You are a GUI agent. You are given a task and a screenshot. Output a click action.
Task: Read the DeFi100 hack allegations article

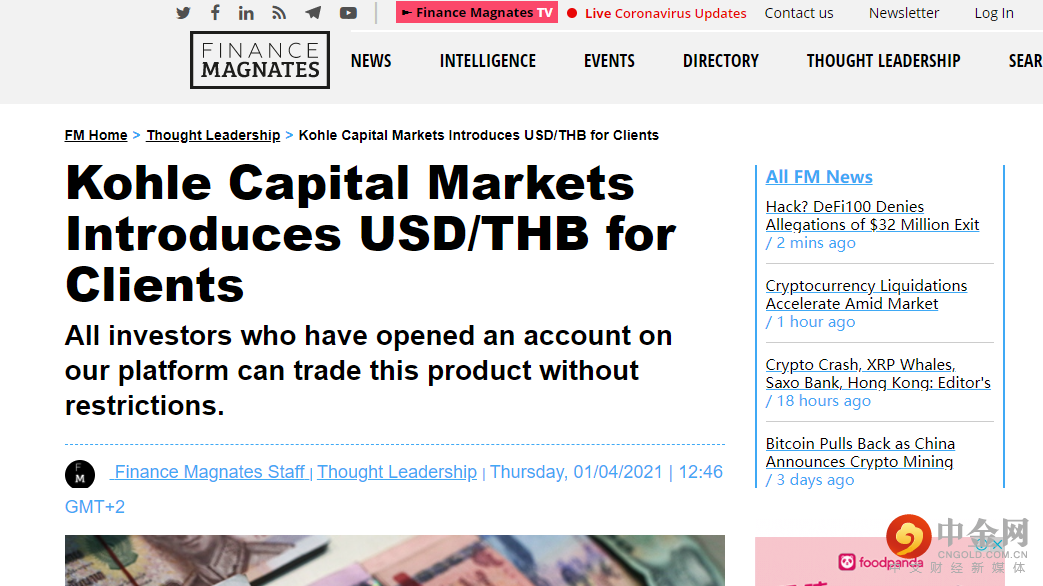872,216
